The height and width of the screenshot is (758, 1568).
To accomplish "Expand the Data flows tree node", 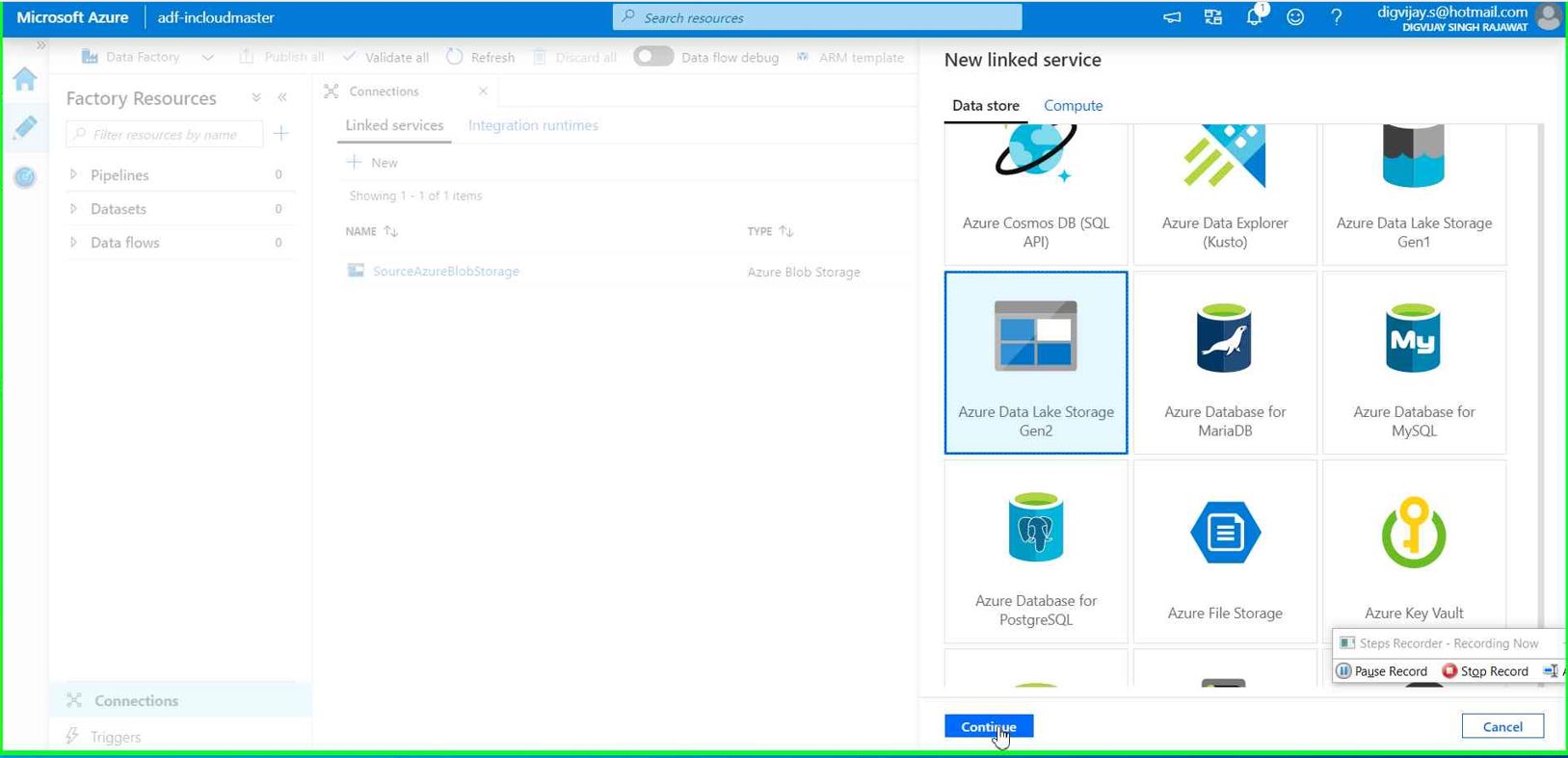I will click(73, 242).
